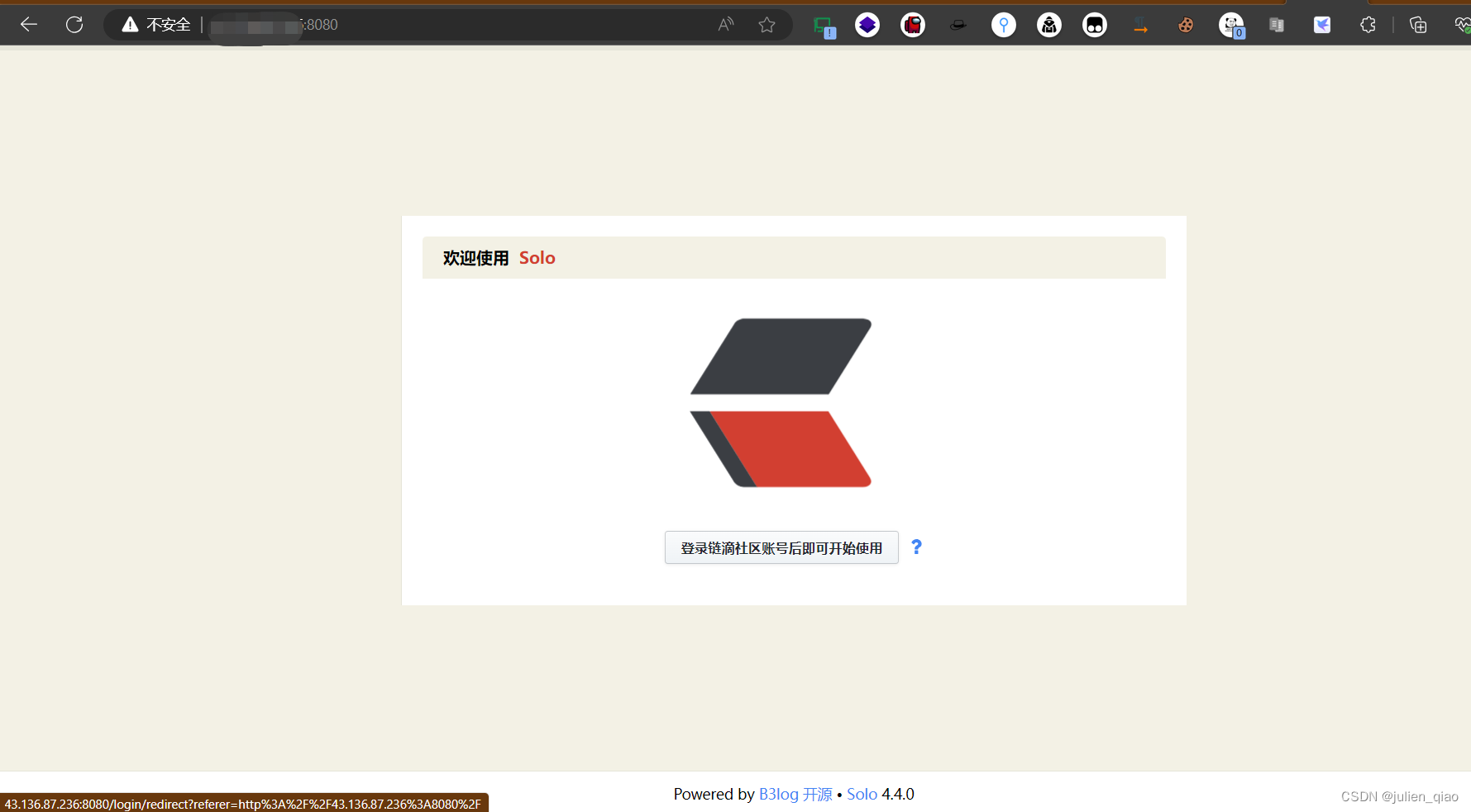Screen dimensions: 1471x812
Task: Click the login with LianDi account button
Action: tap(781, 547)
